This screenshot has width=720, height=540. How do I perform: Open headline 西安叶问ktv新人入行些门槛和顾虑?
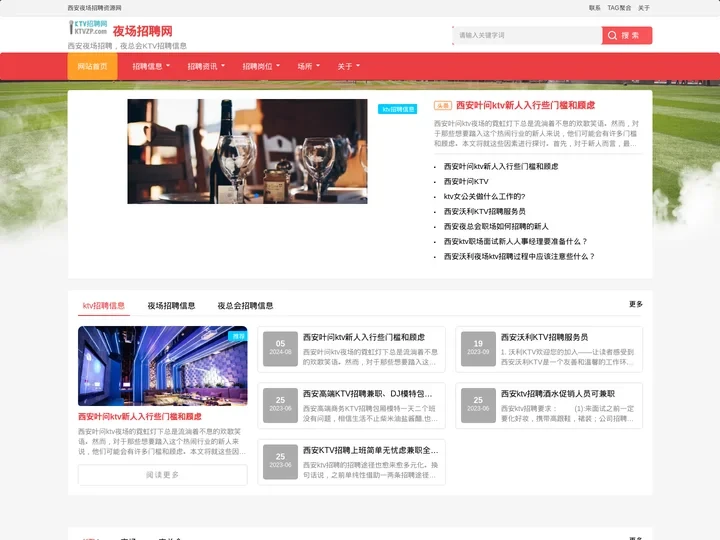point(525,105)
